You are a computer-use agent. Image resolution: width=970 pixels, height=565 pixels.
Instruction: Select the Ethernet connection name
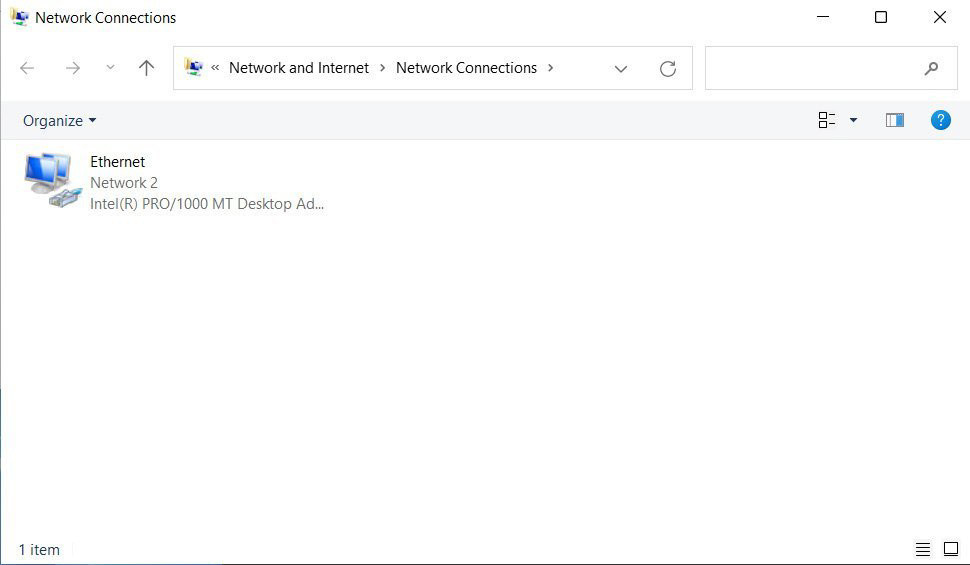[x=118, y=162]
